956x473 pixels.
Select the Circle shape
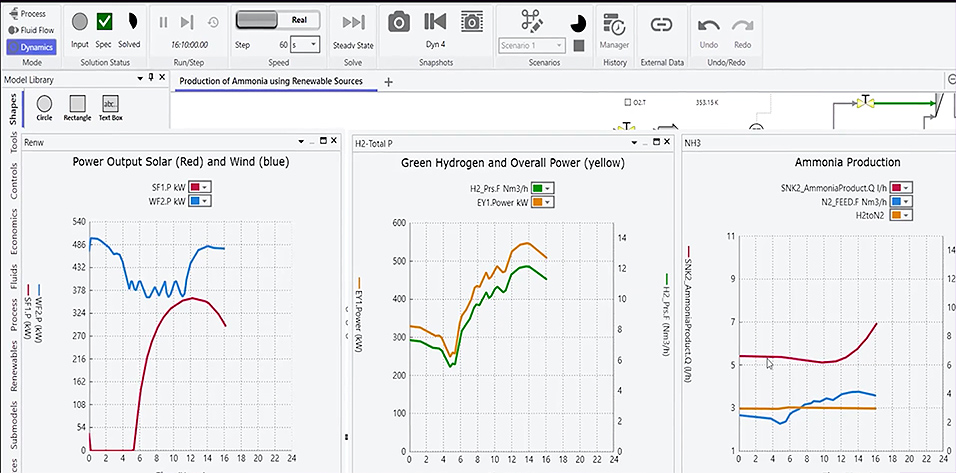[x=45, y=108]
